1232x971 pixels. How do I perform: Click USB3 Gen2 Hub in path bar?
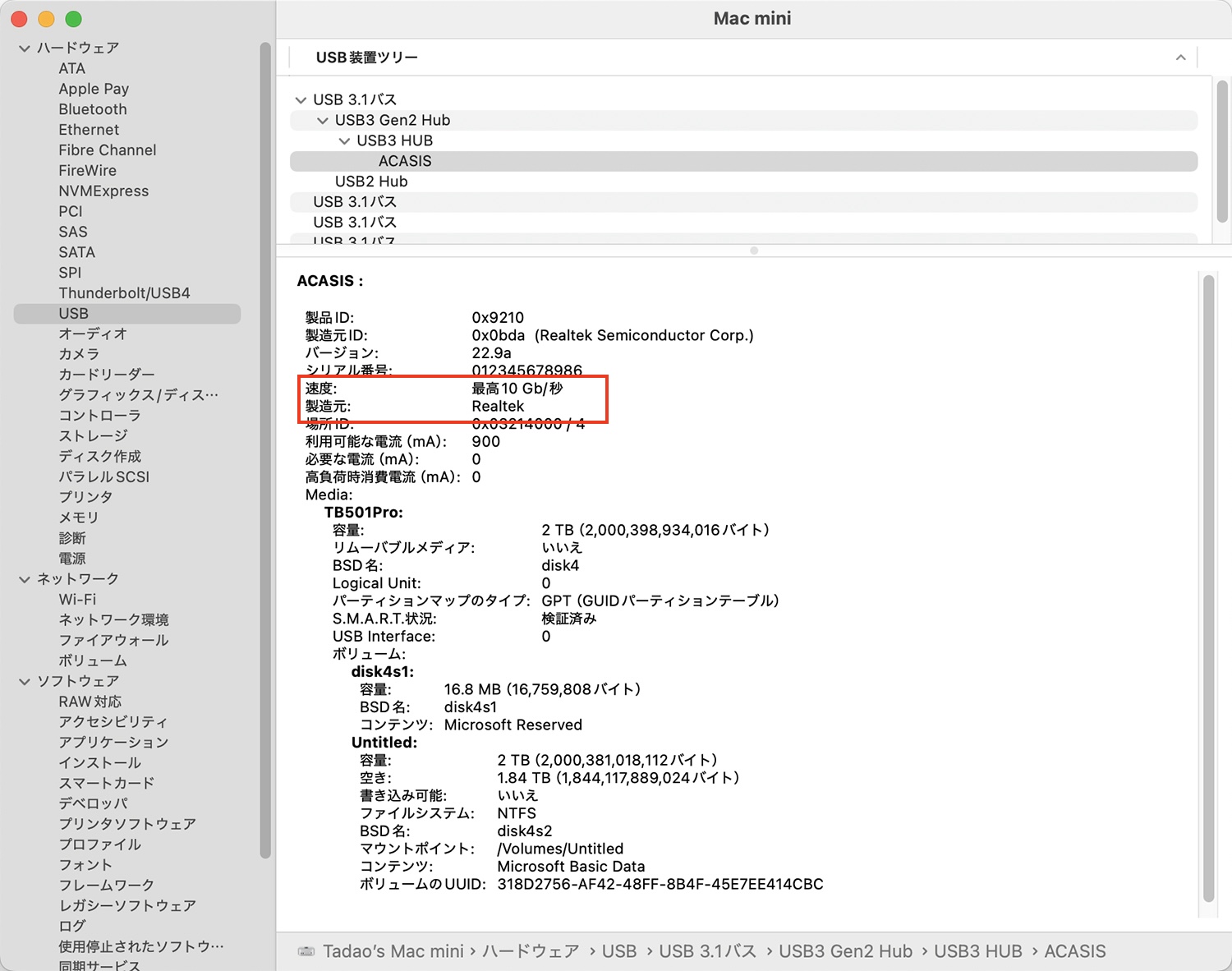coord(845,951)
